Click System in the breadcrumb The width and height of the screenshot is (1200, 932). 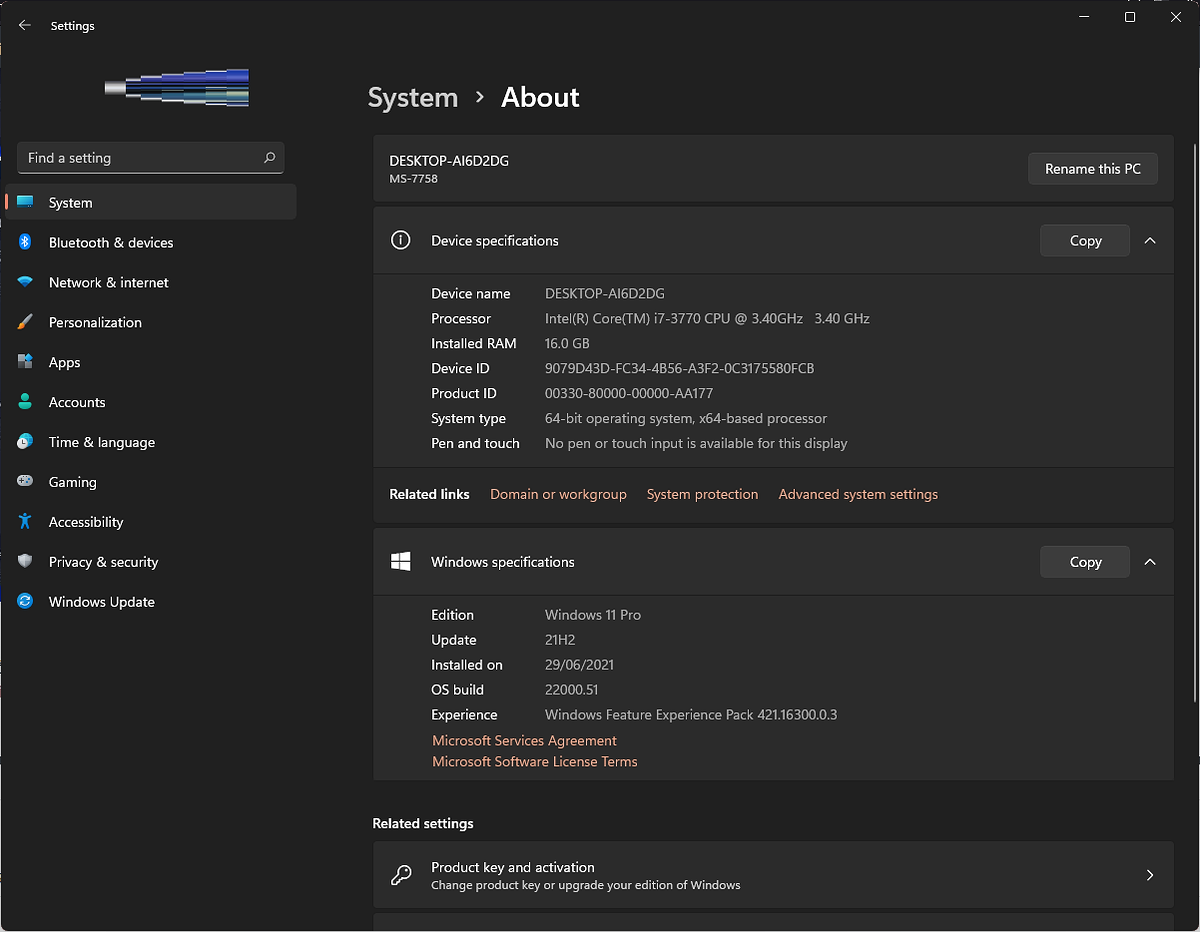click(412, 98)
